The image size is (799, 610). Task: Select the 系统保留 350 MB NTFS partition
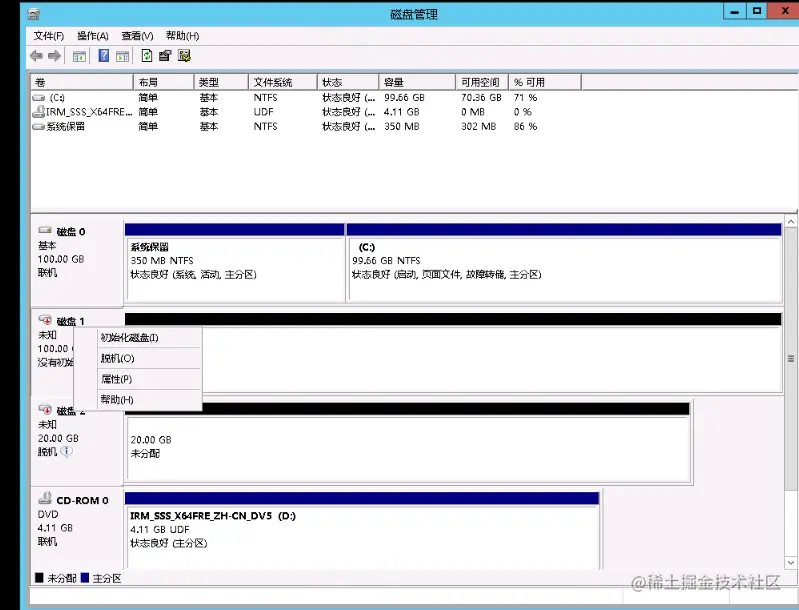pyautogui.click(x=235, y=263)
